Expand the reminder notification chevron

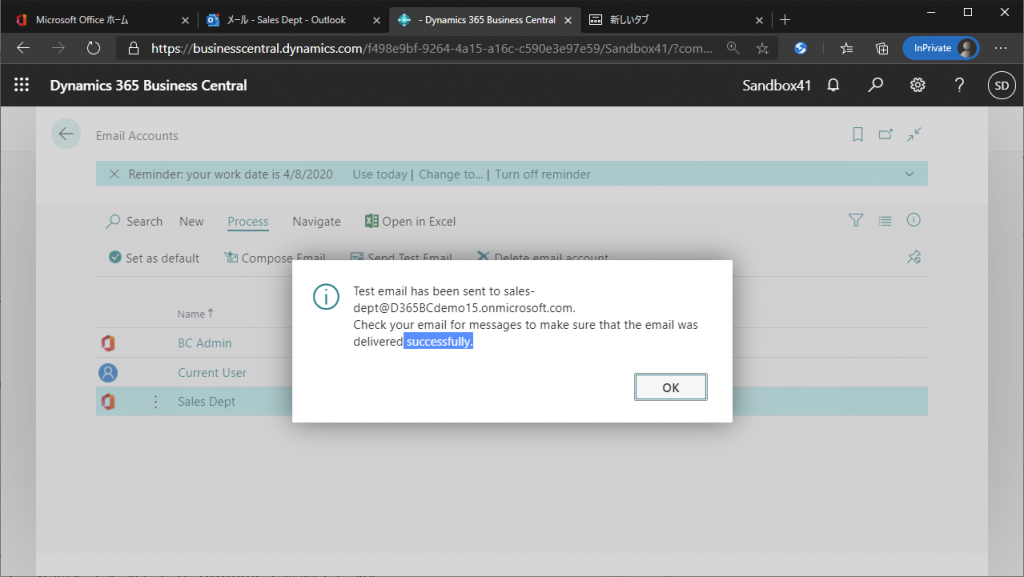(909, 174)
